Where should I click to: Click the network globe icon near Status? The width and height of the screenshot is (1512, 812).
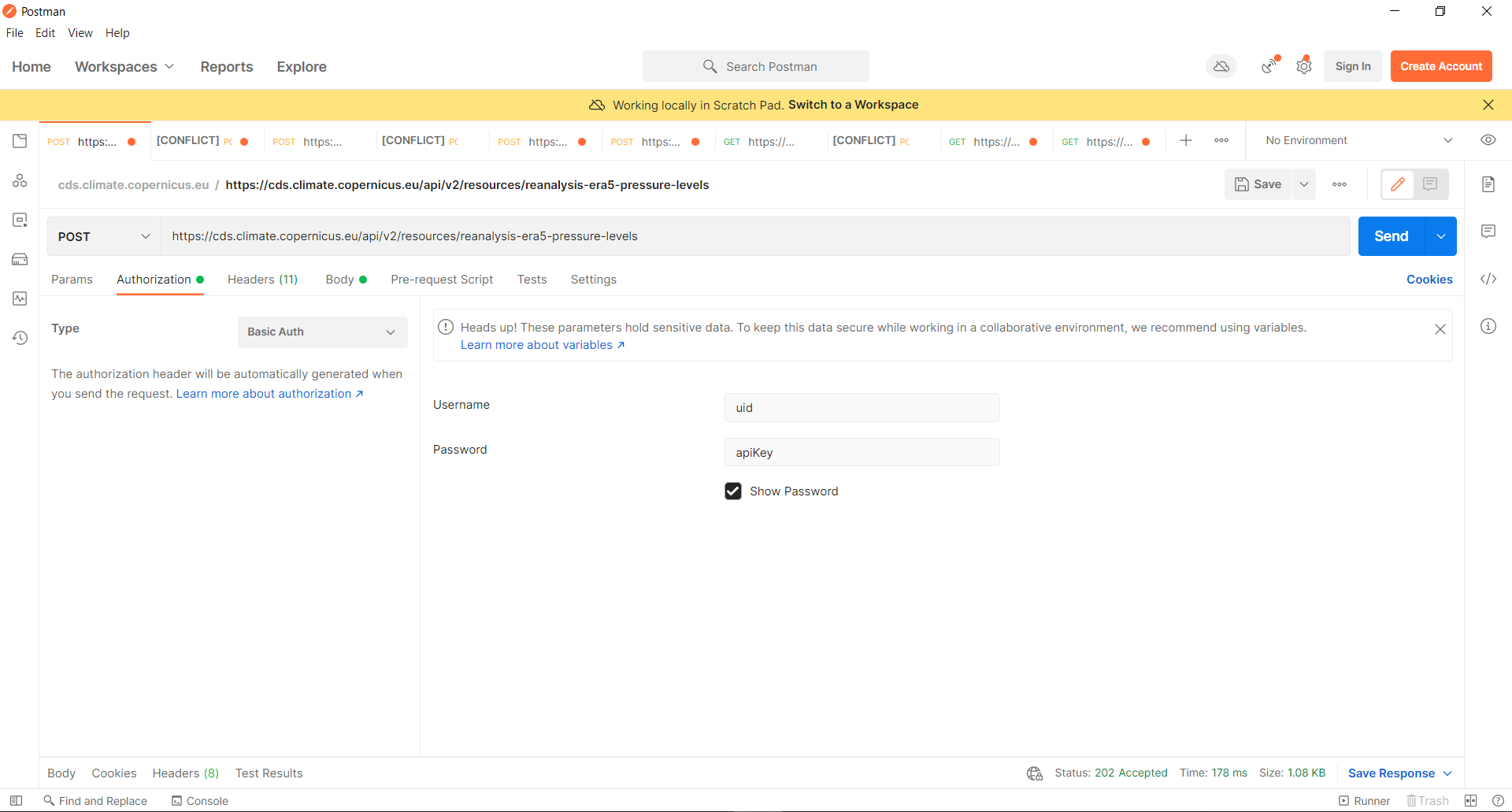pyautogui.click(x=1035, y=773)
